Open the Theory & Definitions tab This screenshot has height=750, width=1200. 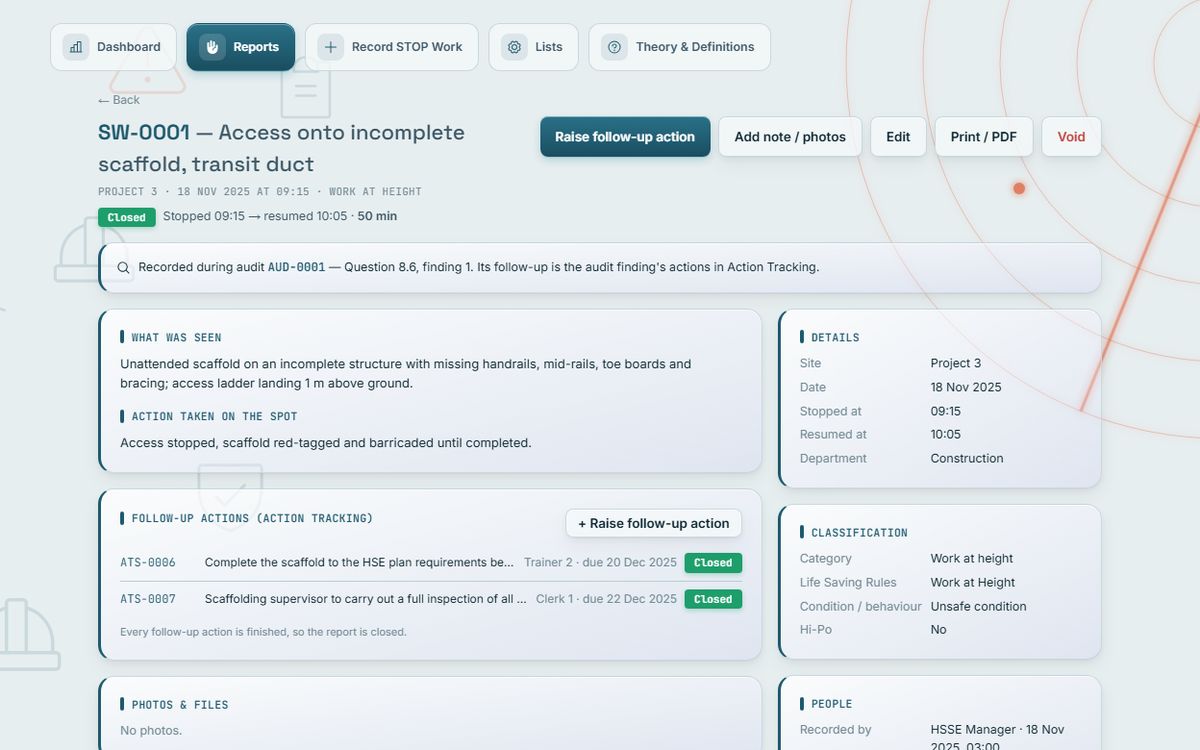click(679, 47)
